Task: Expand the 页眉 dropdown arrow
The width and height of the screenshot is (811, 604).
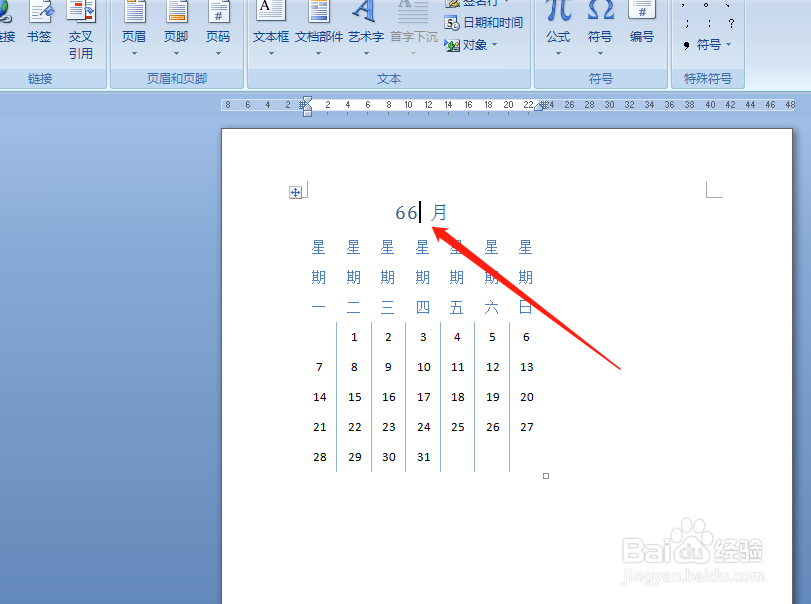Action: coord(134,53)
